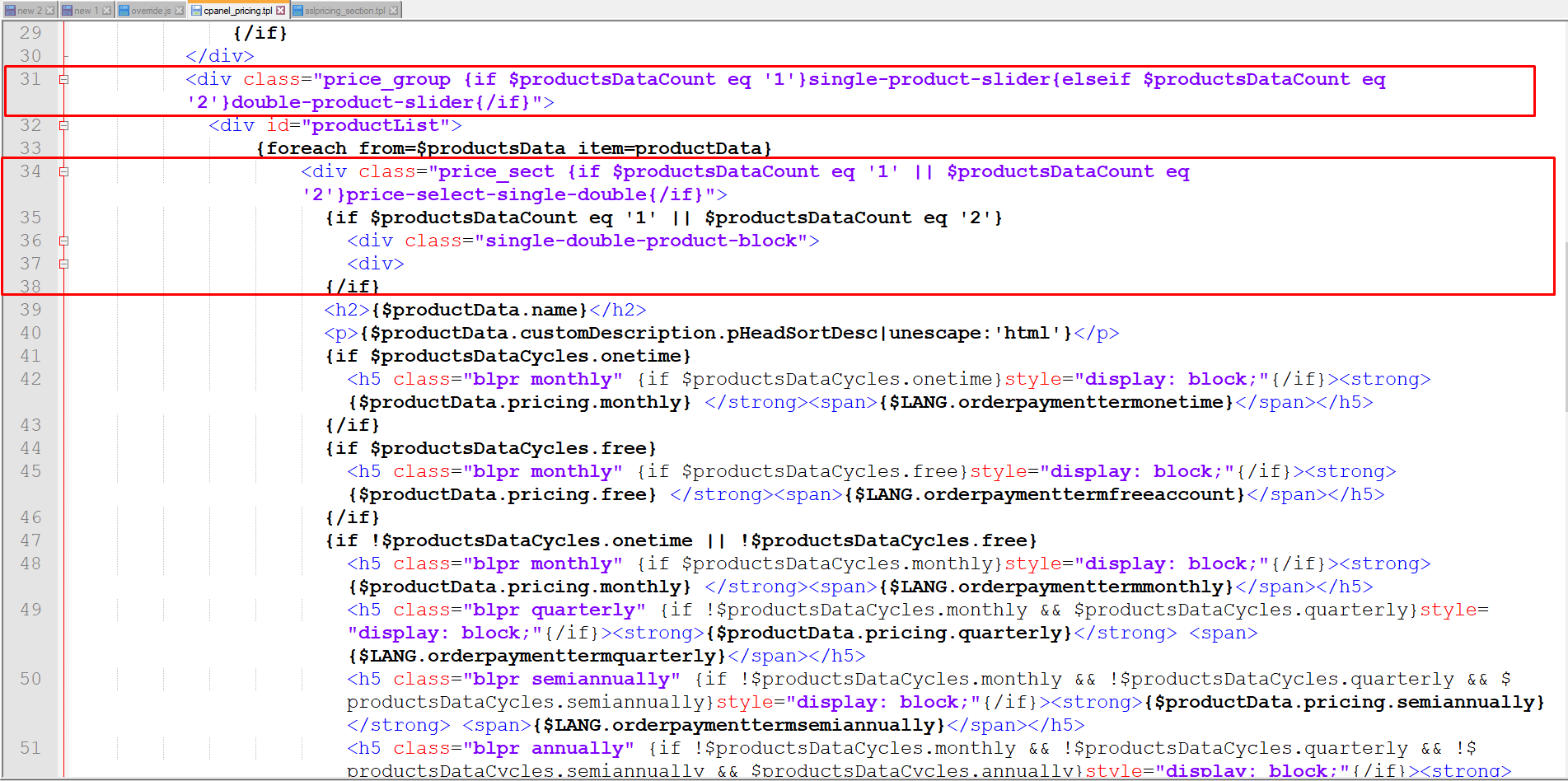The width and height of the screenshot is (1568, 781).
Task: Close the sslpricing_section.tpl tab
Action: point(394,11)
